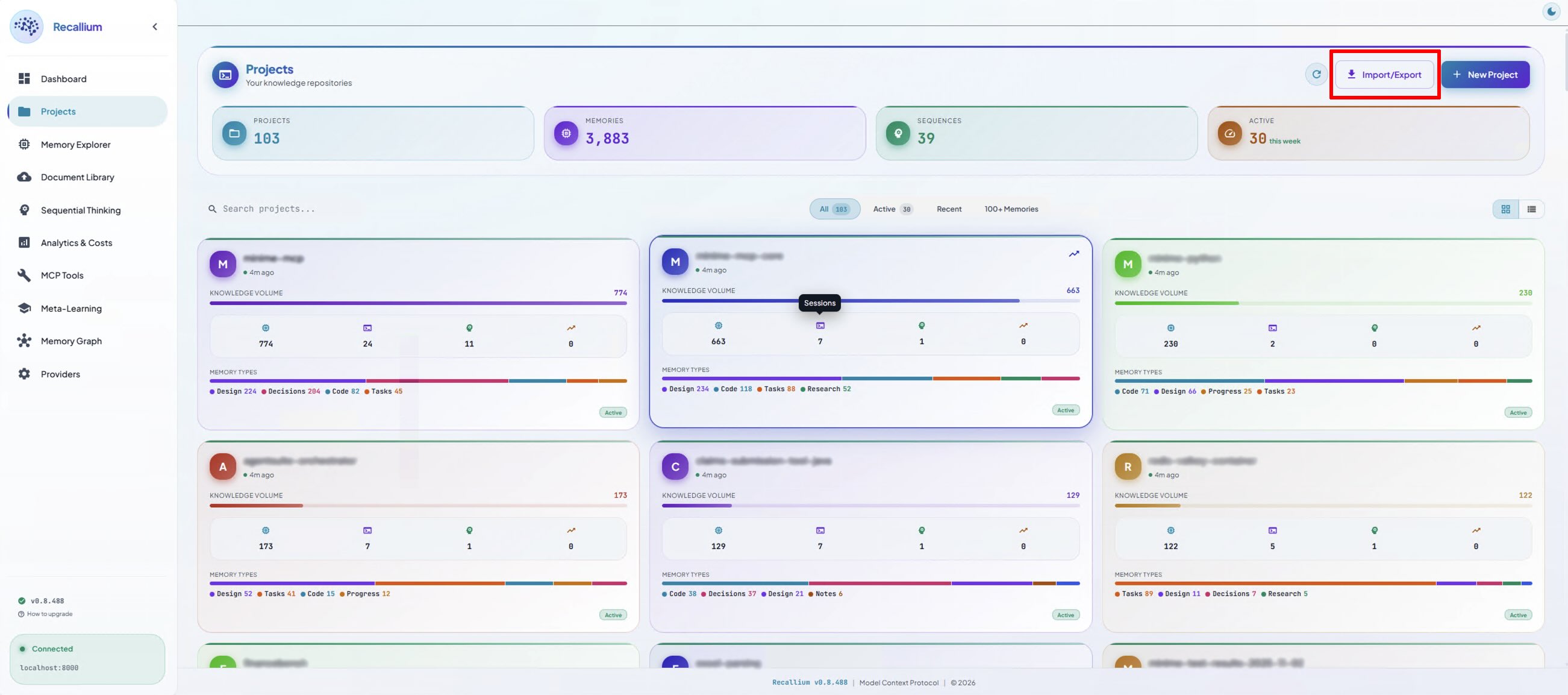Click the MCP Tools wrench icon
This screenshot has width=1568, height=695.
click(24, 275)
